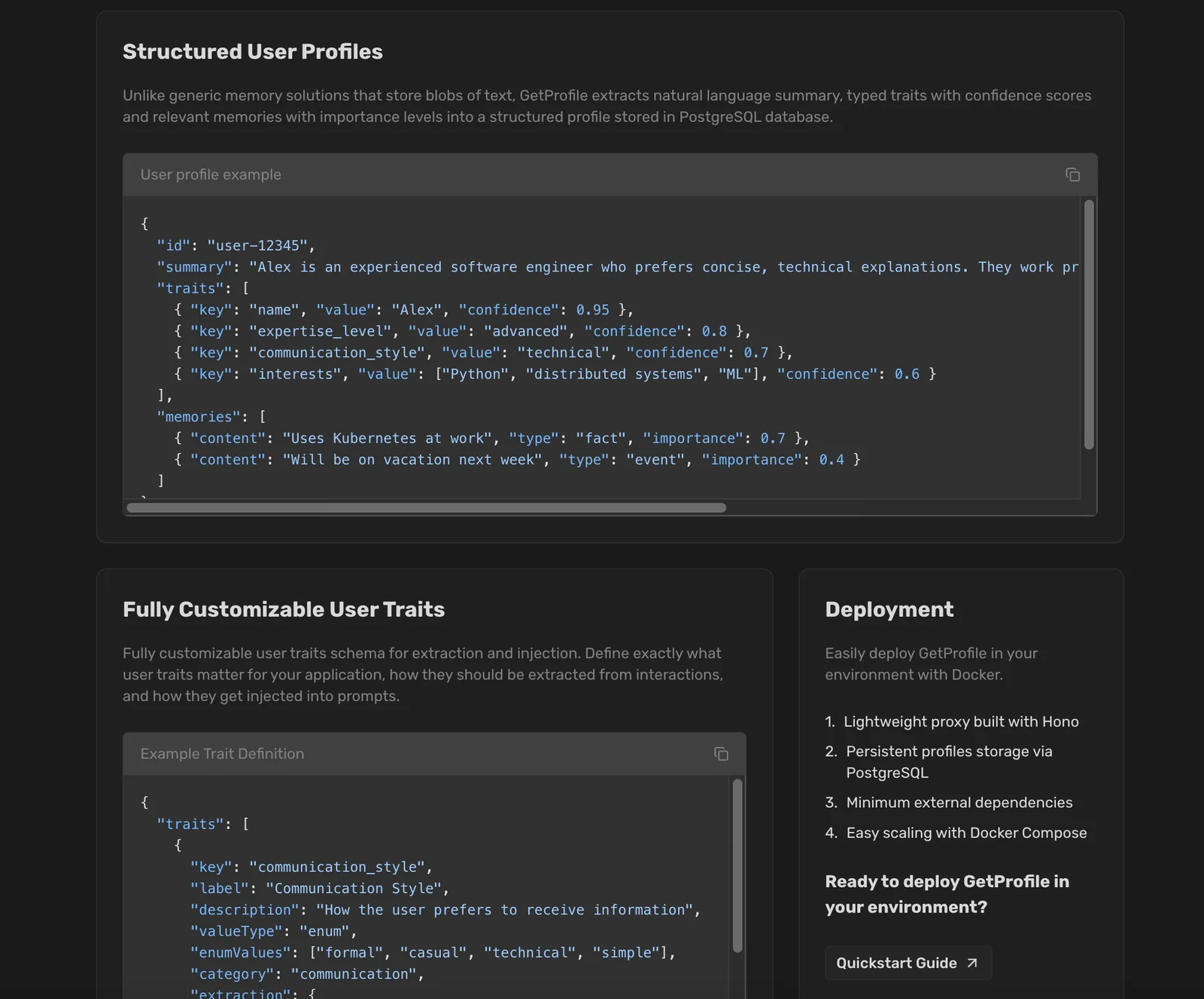Click "Easy scaling with Docker Compose" list item
Viewport: 1204px width, 999px height.
click(x=966, y=833)
